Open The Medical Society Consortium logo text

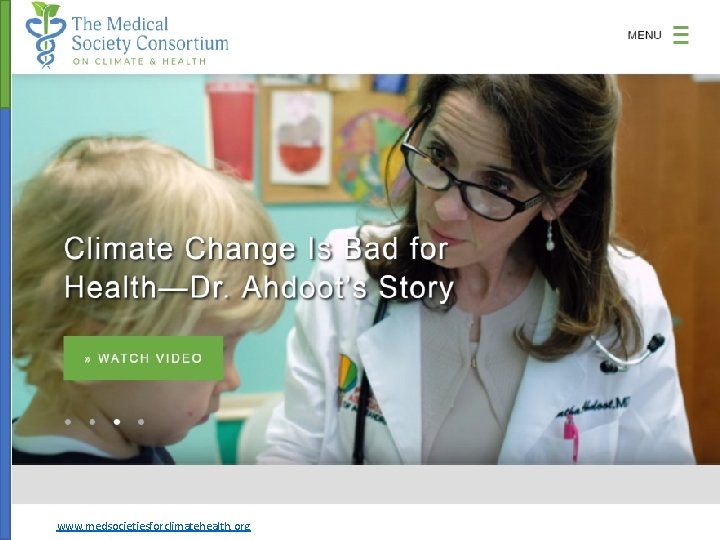click(150, 34)
